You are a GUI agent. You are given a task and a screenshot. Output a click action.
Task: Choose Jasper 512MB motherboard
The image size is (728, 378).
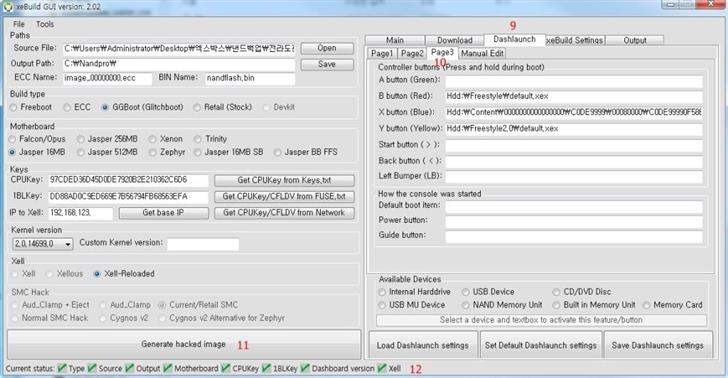[108, 152]
